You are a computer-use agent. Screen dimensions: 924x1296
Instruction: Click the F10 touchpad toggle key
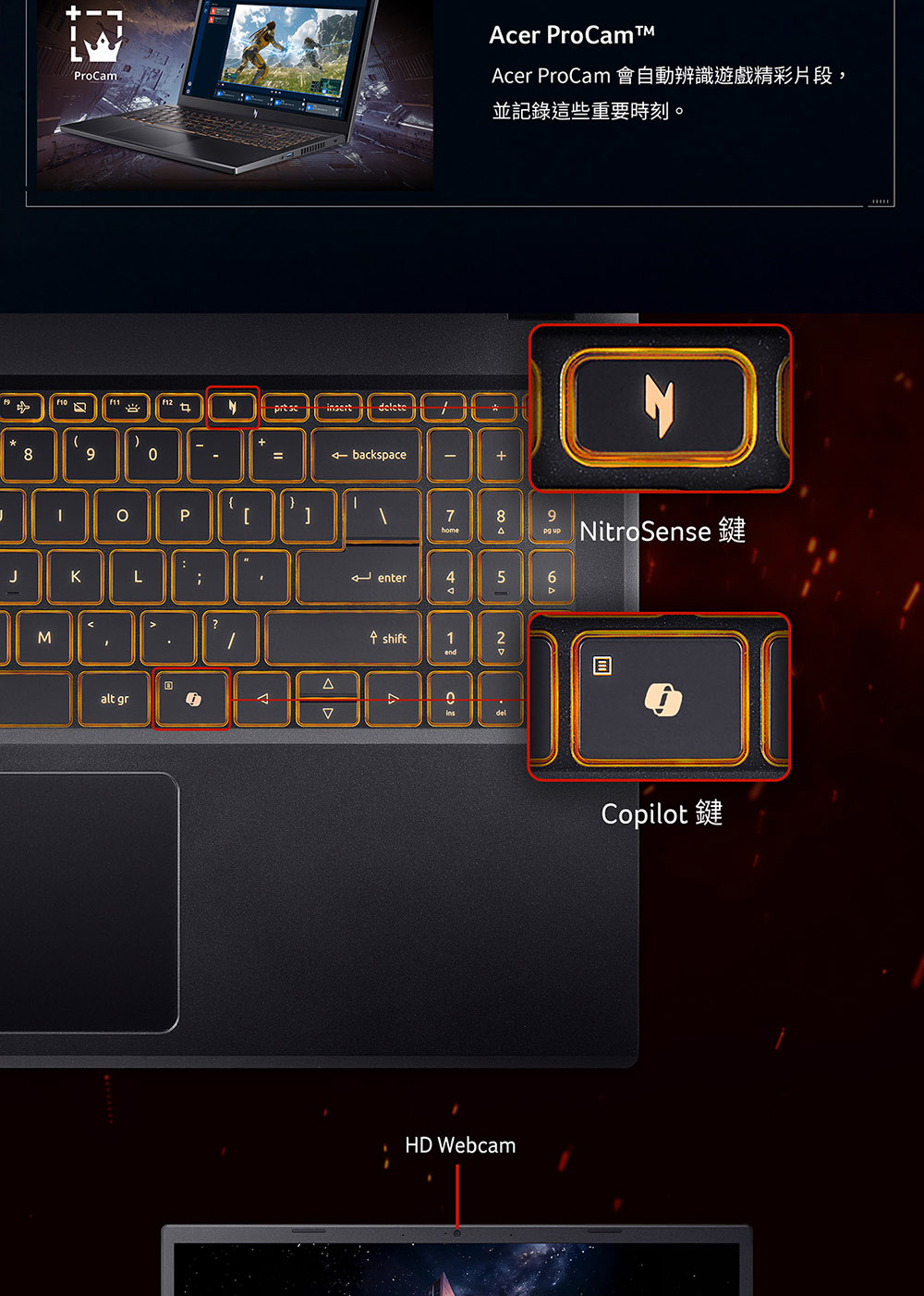click(74, 406)
